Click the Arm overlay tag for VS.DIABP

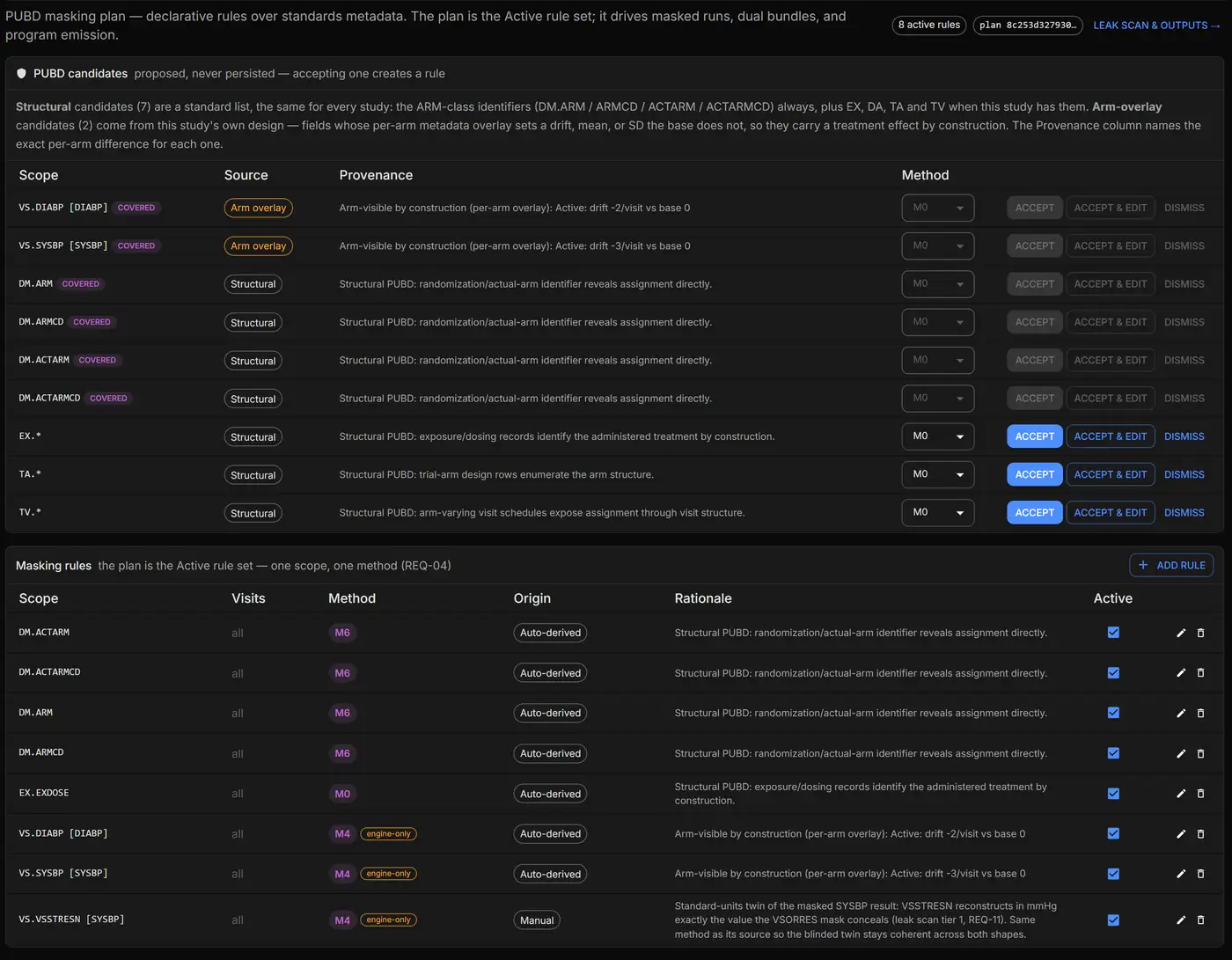(x=259, y=208)
